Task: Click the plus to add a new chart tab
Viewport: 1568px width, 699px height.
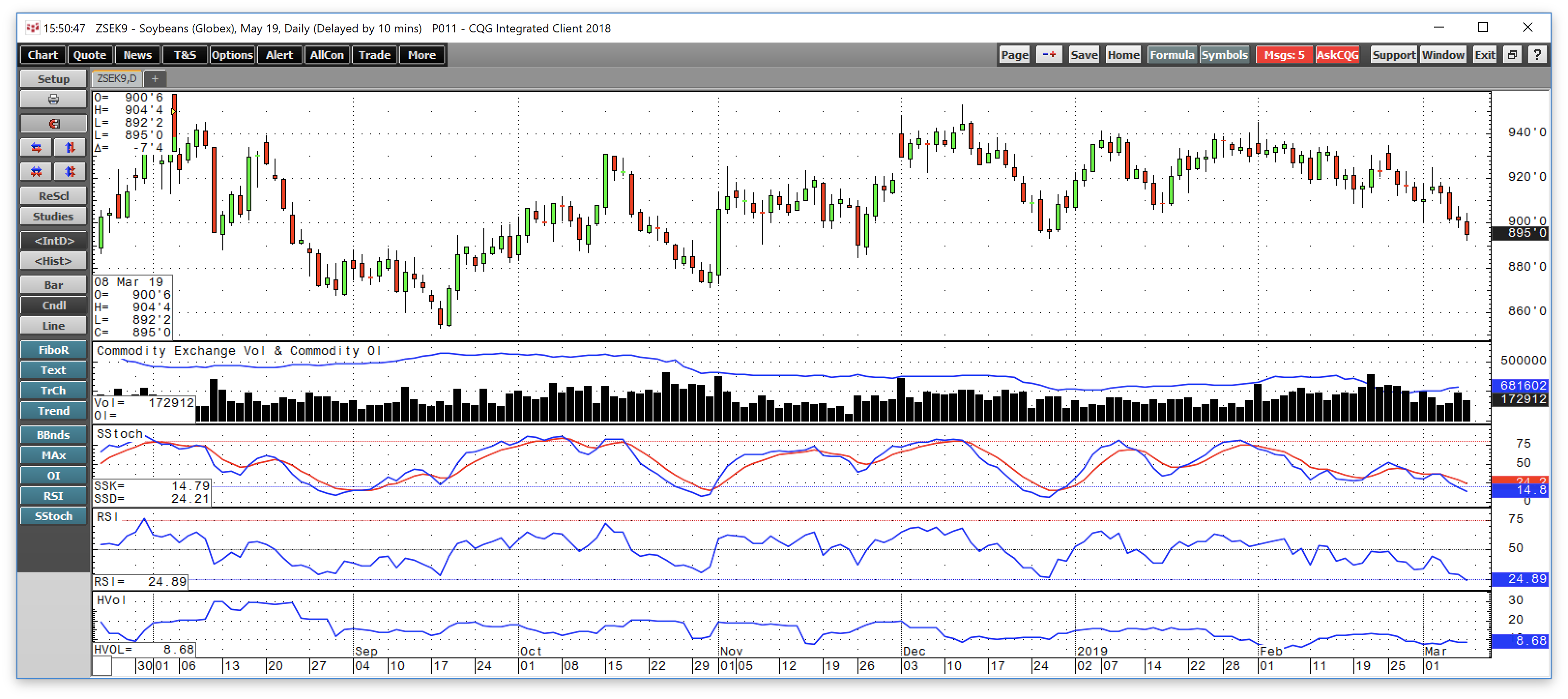Action: pos(155,78)
